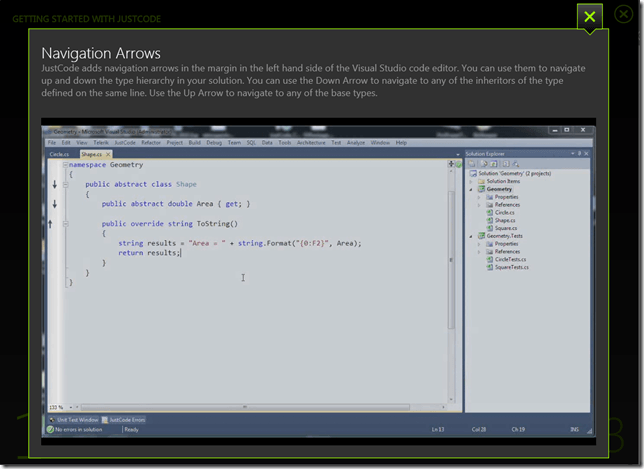Switch to the Circle.cs editor tab
644x469 pixels.
pyautogui.click(x=60, y=154)
